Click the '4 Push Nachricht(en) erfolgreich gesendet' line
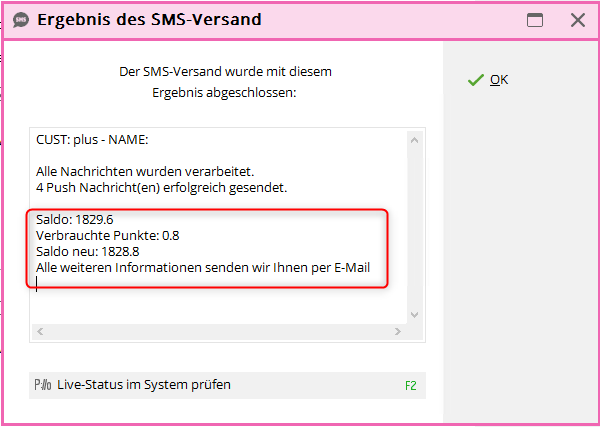 161,188
